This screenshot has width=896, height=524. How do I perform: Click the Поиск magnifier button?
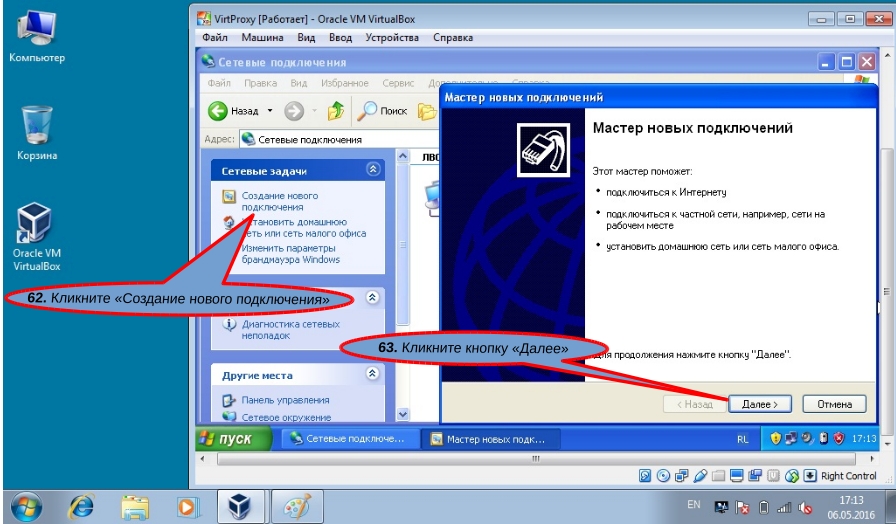click(x=382, y=111)
